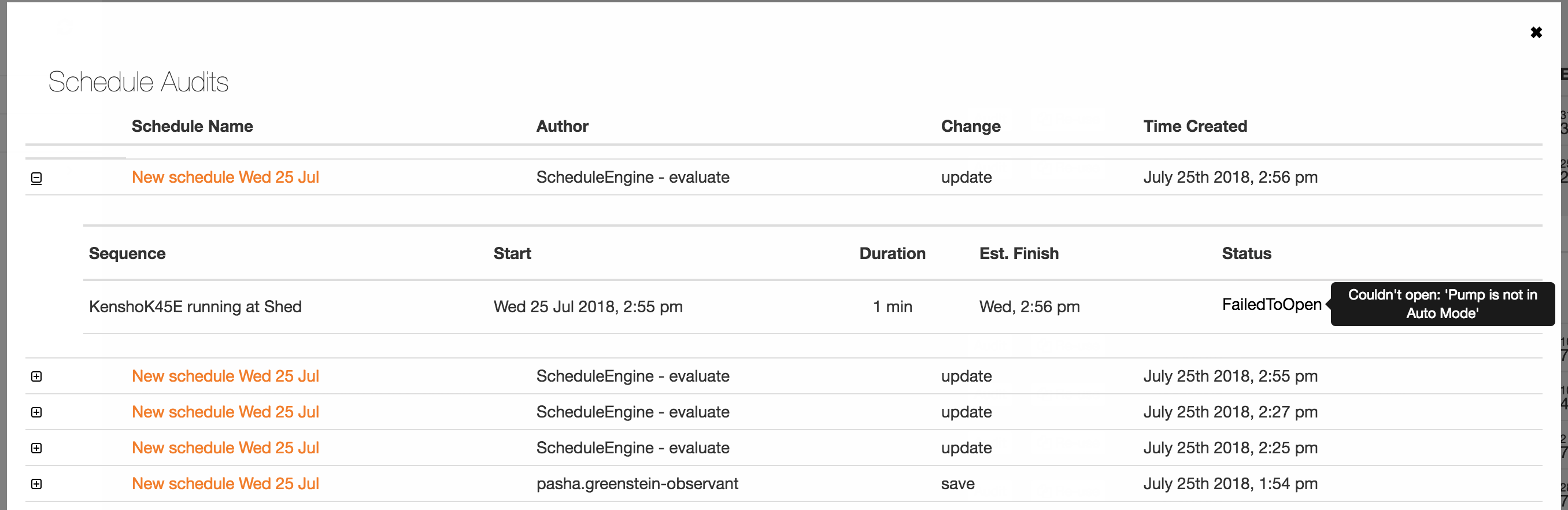1568x510 pixels.
Task: Click the Duration column header
Action: click(x=892, y=254)
